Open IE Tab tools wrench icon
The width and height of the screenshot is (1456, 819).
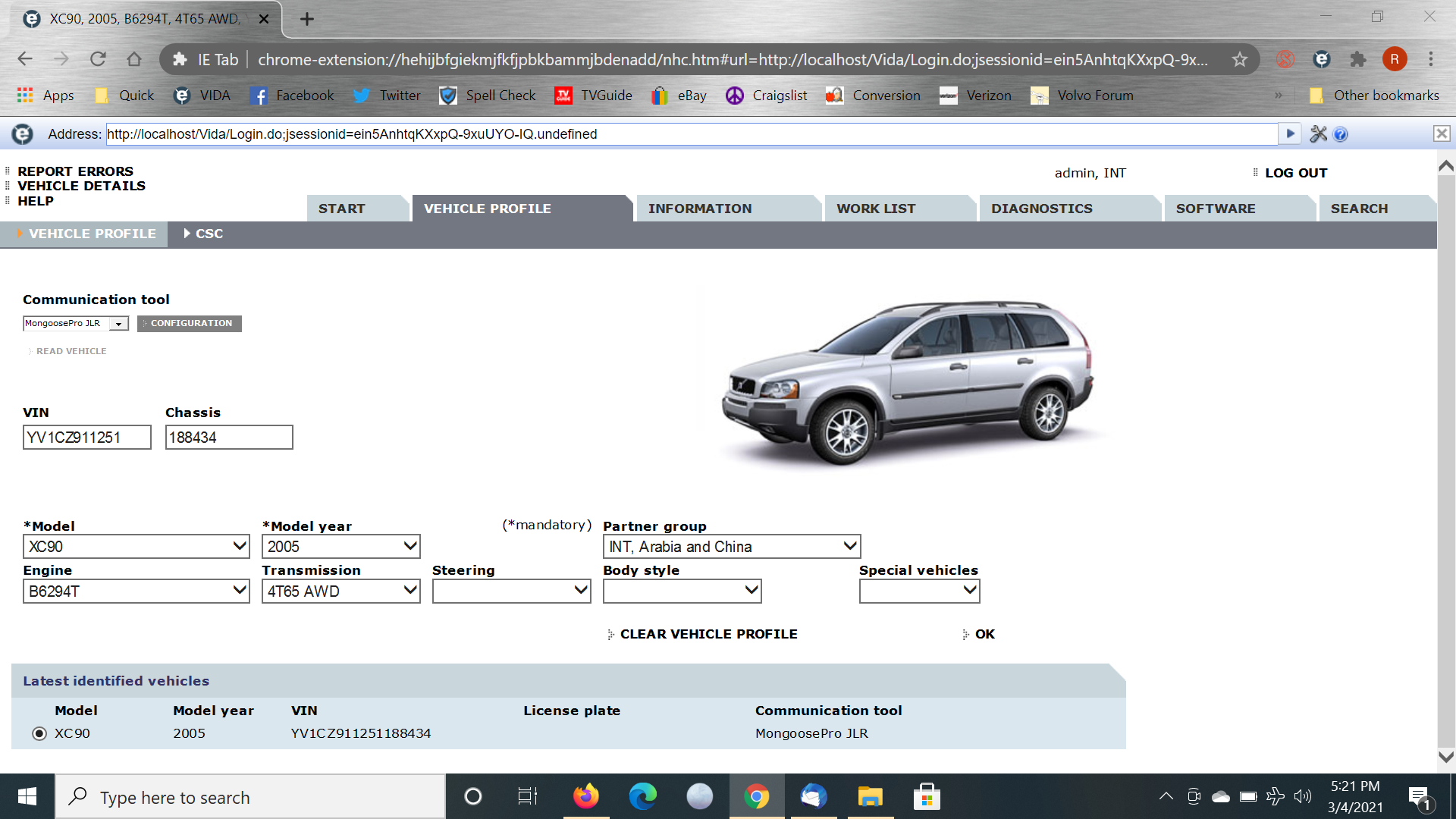pyautogui.click(x=1318, y=134)
